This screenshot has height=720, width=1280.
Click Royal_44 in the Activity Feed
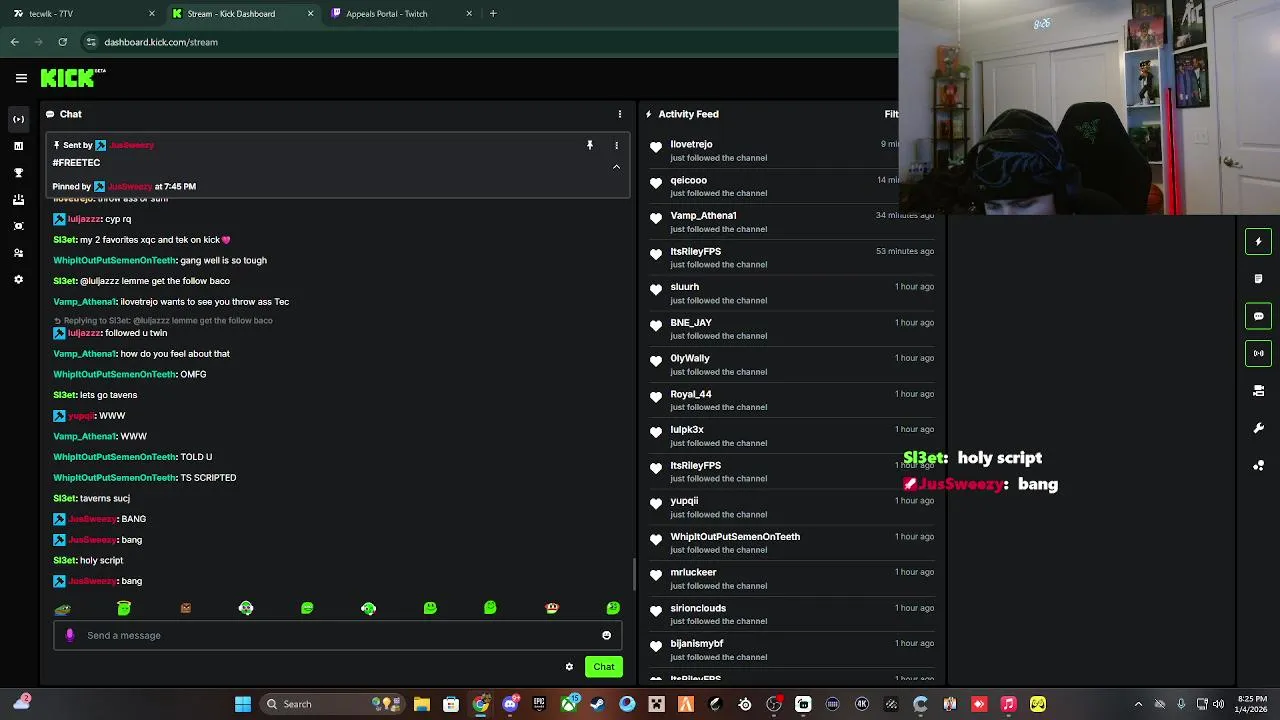690,394
